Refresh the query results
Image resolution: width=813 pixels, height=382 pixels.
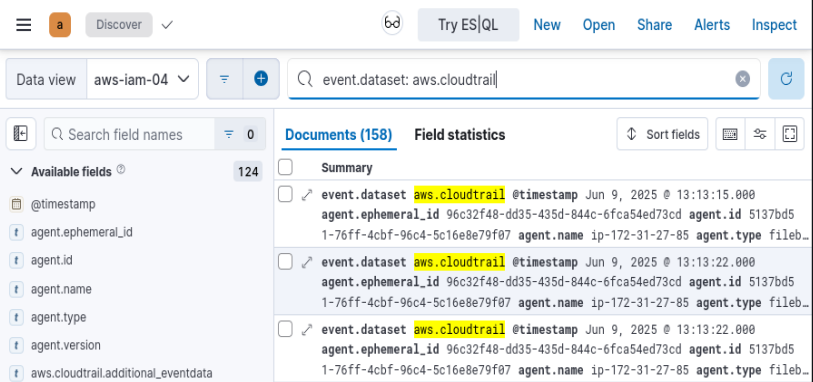786,79
